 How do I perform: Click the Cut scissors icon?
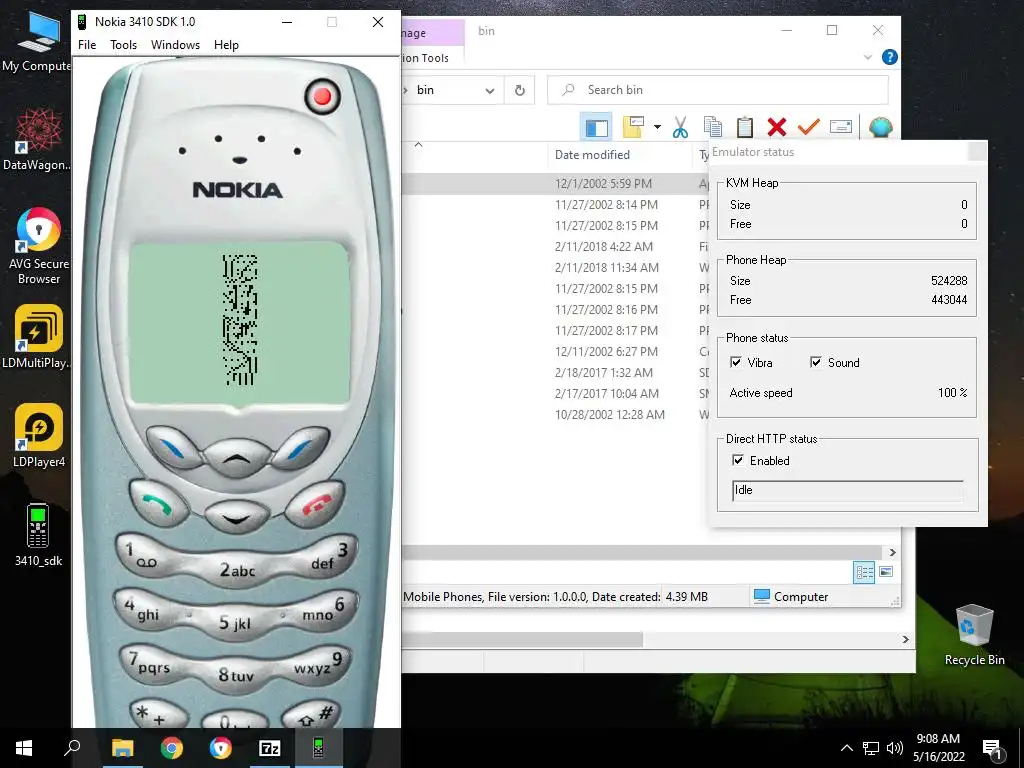click(680, 127)
